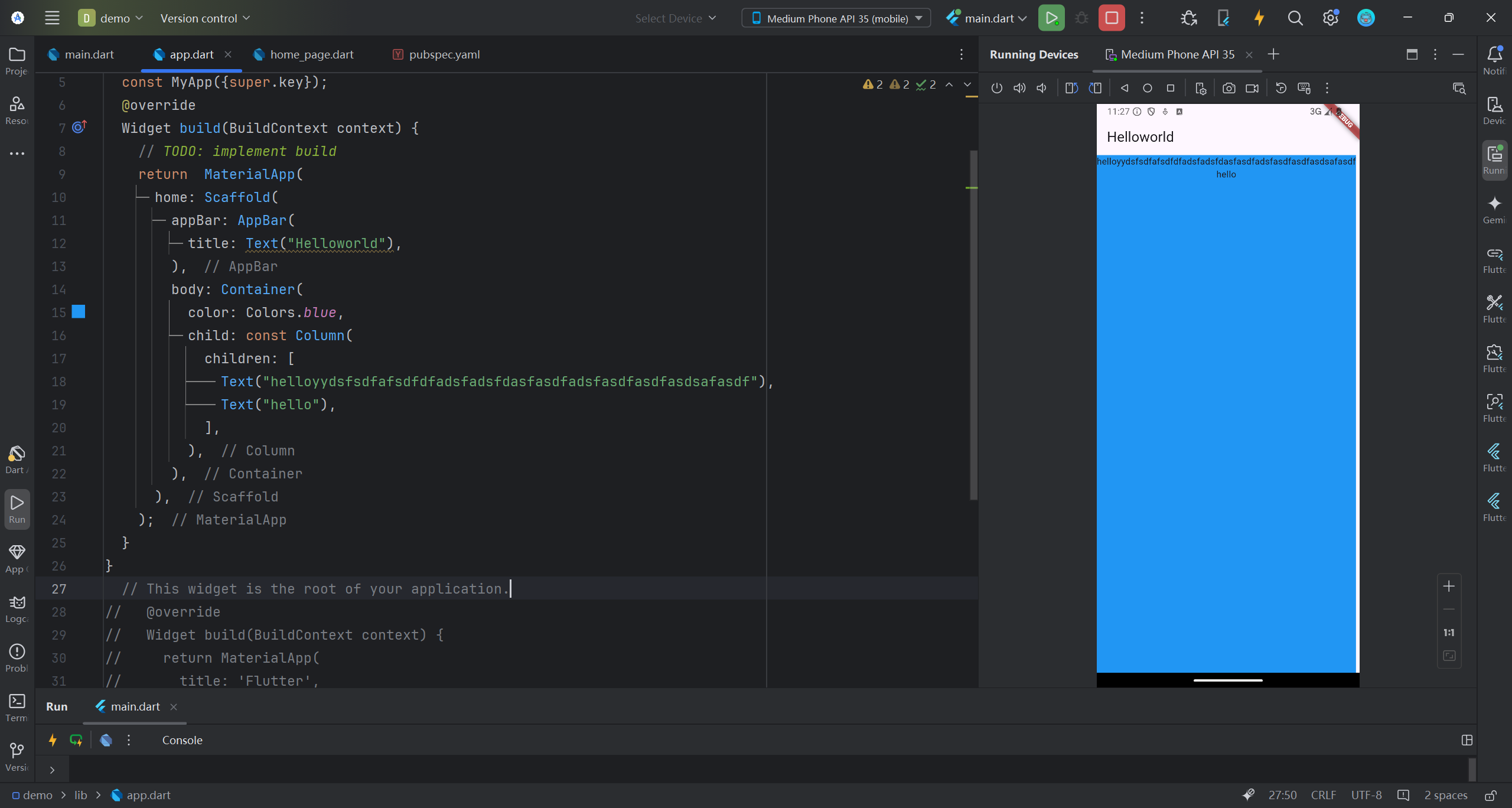This screenshot has height=808, width=1512.
Task: Click the lib breadcrumb in navigation bar
Action: click(81, 795)
